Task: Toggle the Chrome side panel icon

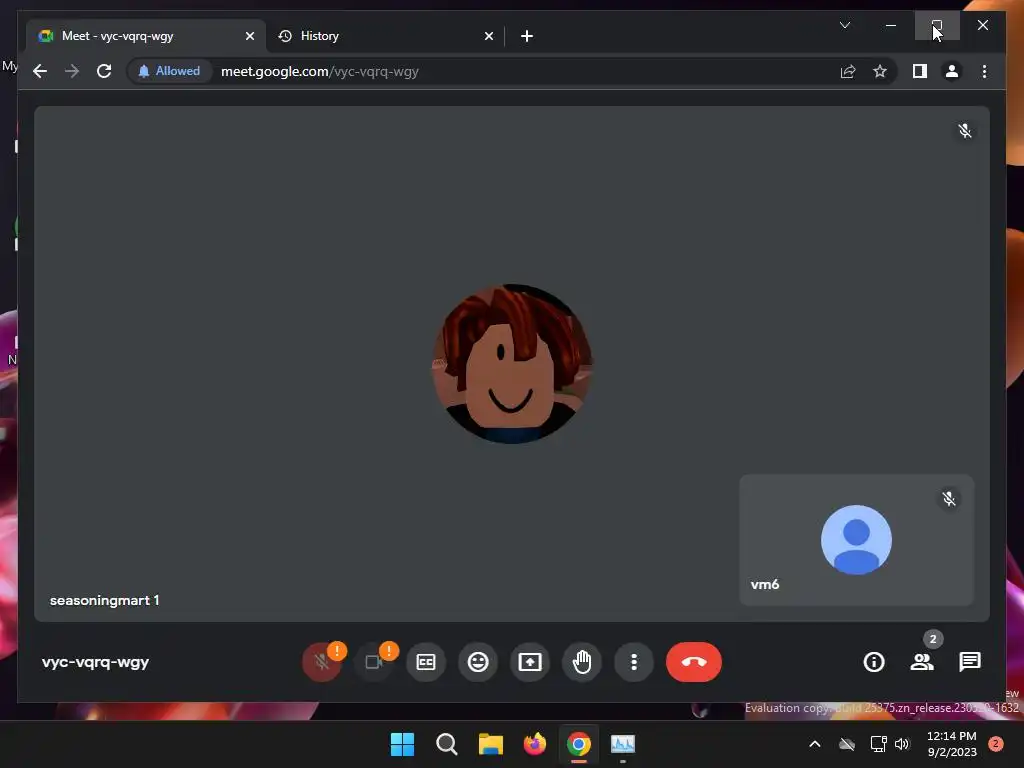Action: [x=920, y=71]
